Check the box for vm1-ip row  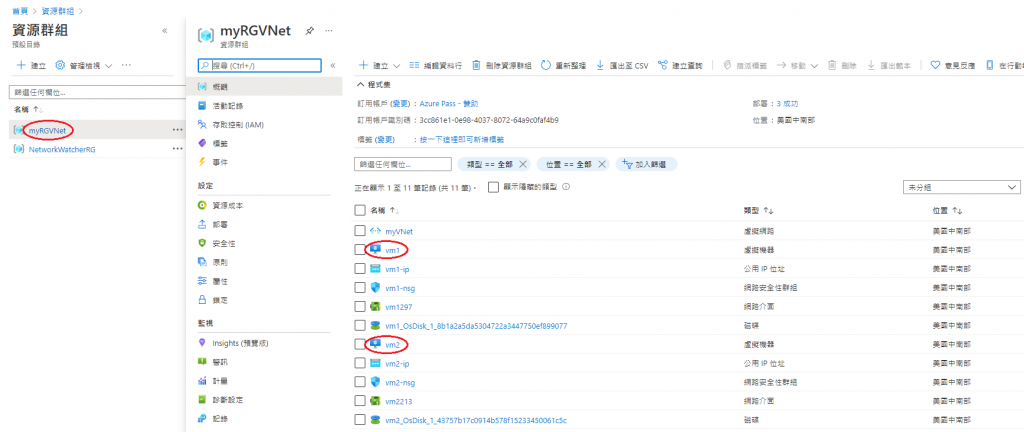359,269
